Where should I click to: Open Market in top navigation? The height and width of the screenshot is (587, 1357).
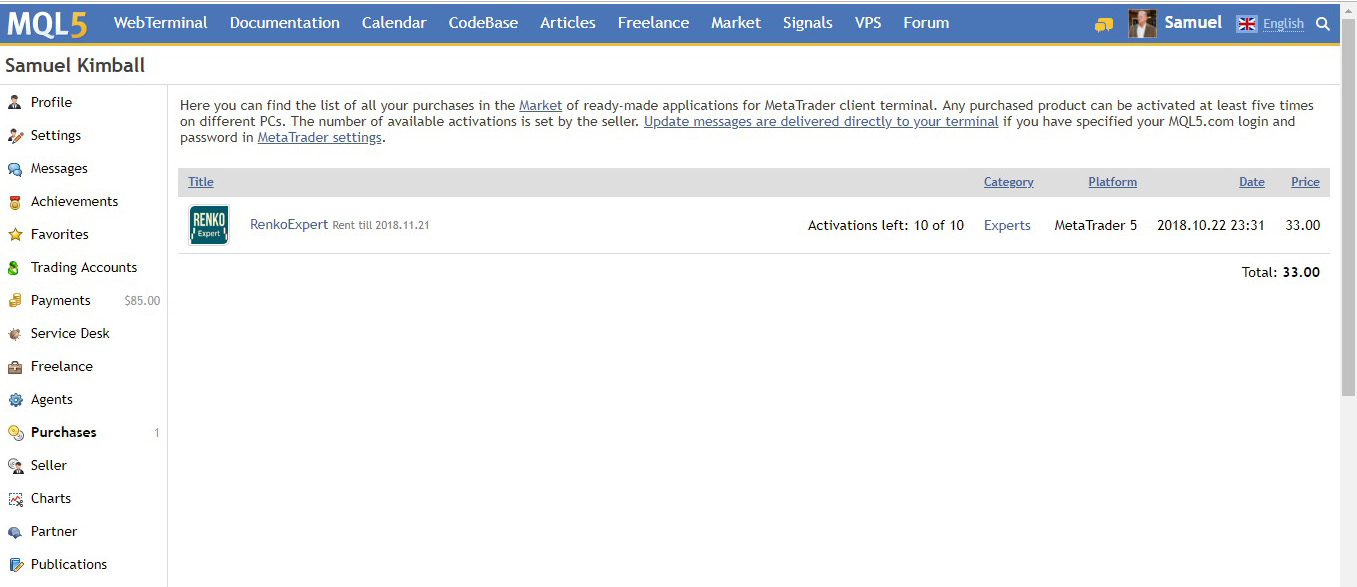point(736,23)
